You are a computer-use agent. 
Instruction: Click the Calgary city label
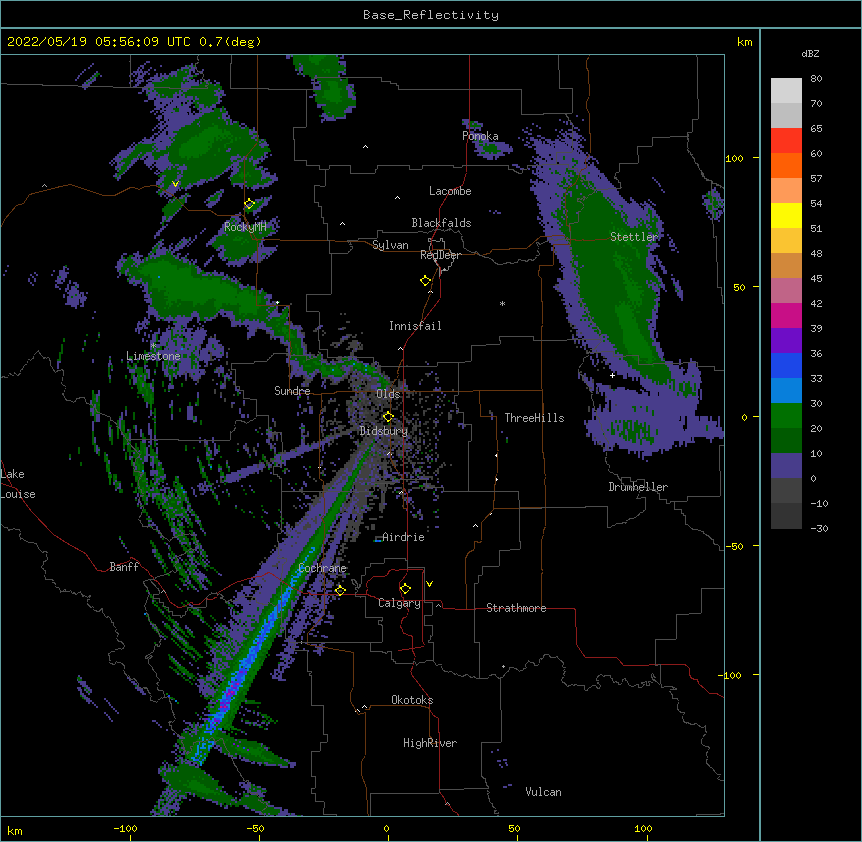coord(399,603)
